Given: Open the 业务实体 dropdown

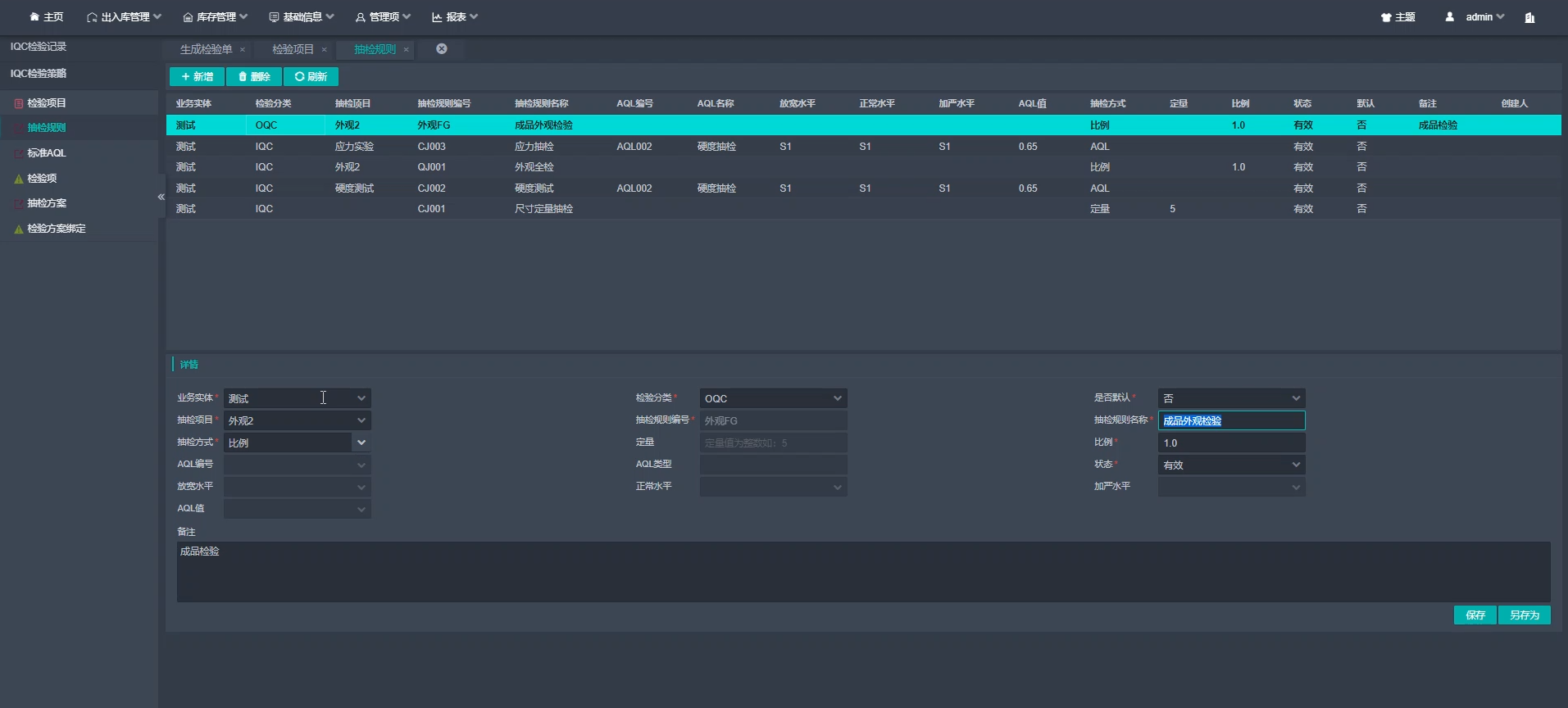Looking at the screenshot, I should [x=298, y=398].
